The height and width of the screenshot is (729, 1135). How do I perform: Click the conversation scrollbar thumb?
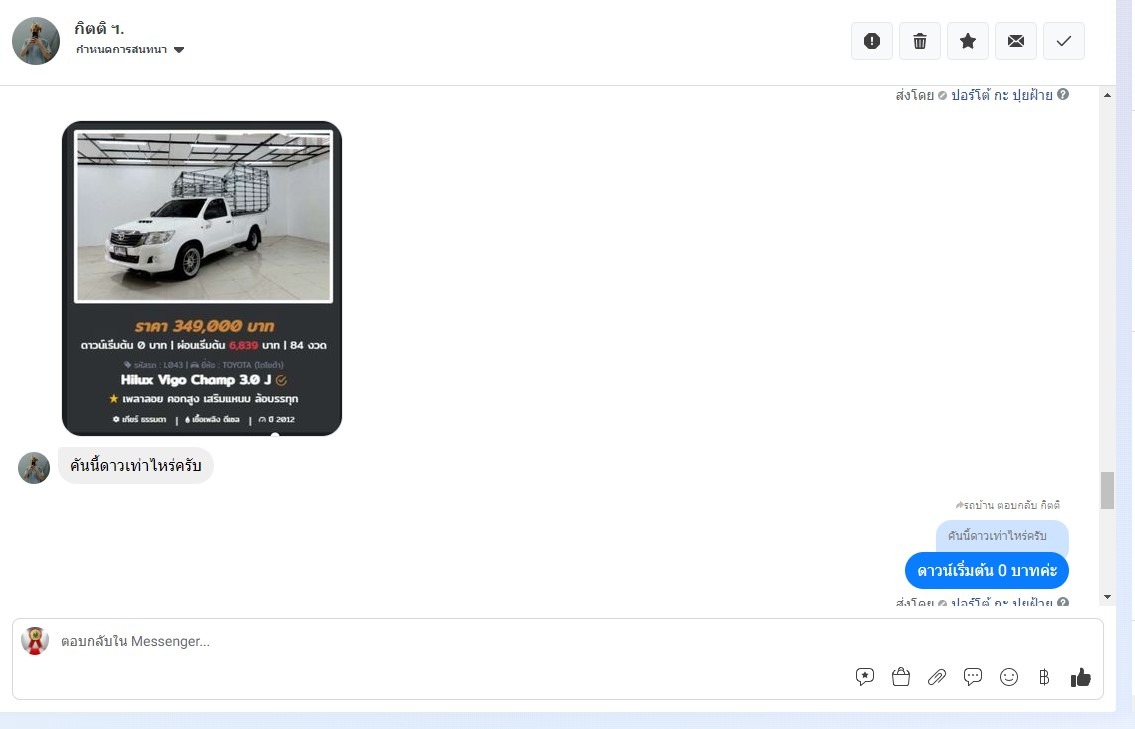[x=1107, y=491]
